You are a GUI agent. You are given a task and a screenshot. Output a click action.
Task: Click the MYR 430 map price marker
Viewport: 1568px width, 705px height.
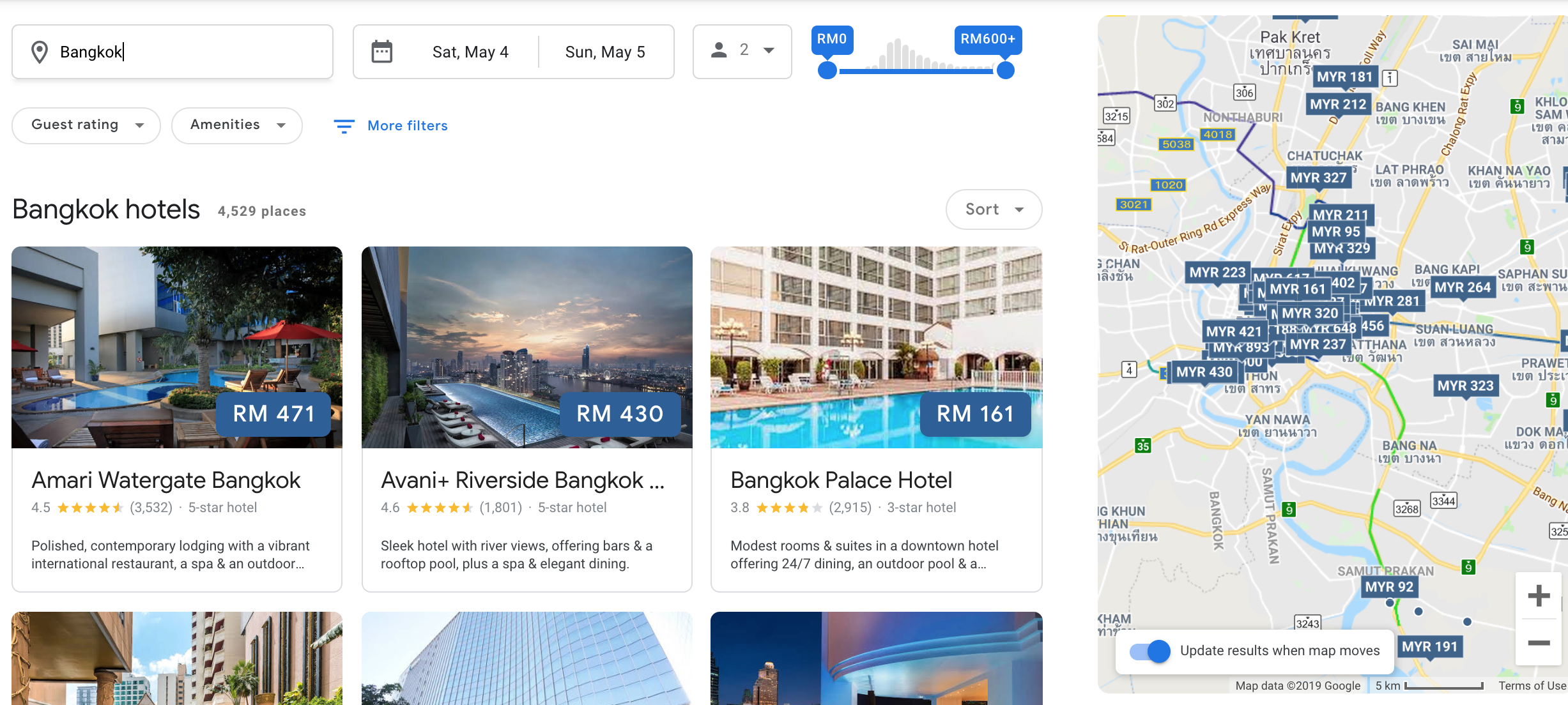pos(1204,372)
